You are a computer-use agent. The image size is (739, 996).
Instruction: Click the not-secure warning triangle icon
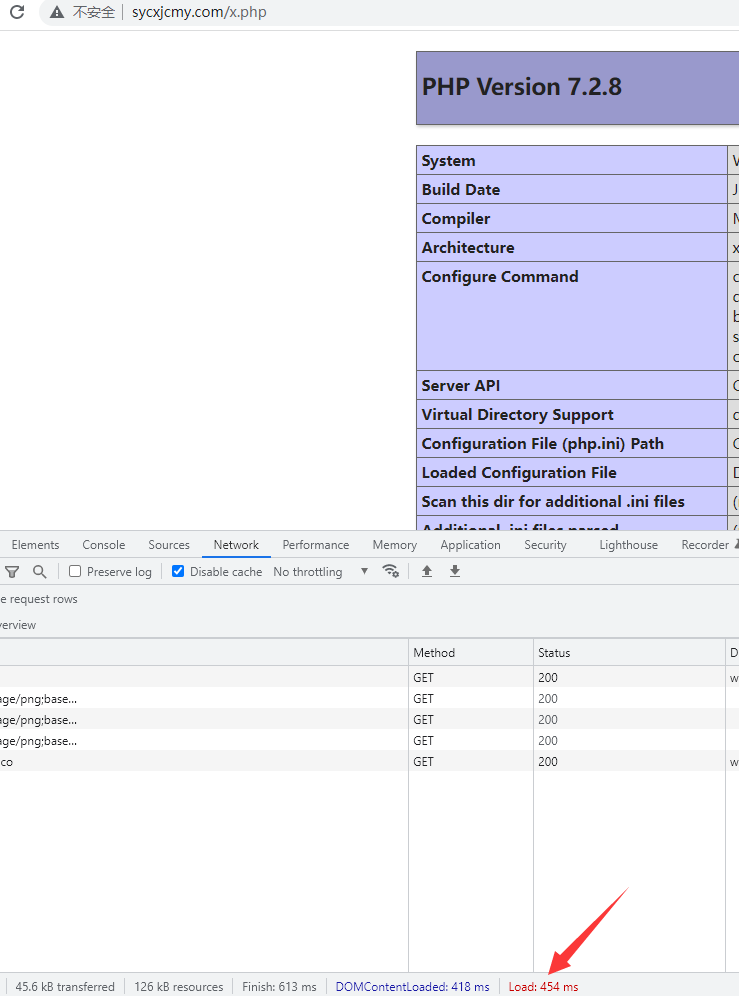tap(57, 13)
